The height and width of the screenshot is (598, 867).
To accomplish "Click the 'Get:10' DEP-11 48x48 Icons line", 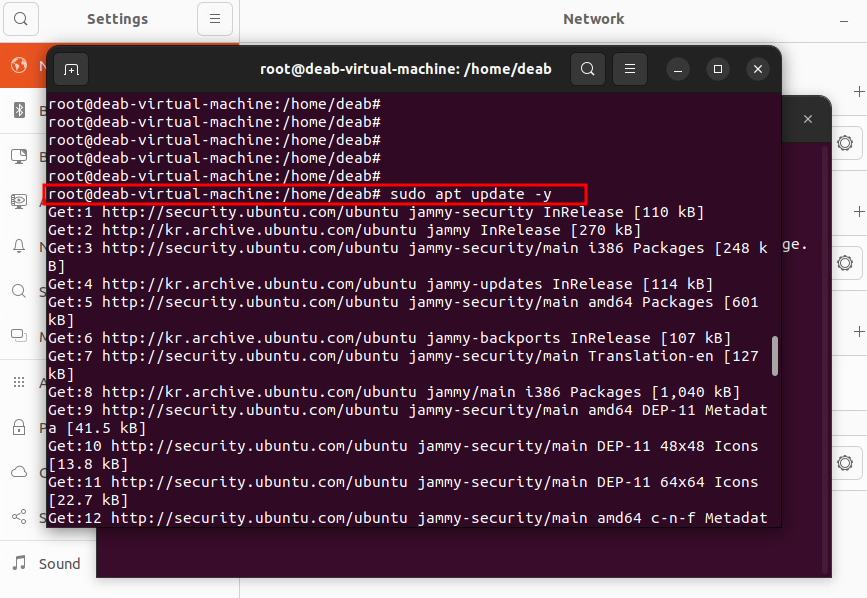I will pyautogui.click(x=403, y=455).
